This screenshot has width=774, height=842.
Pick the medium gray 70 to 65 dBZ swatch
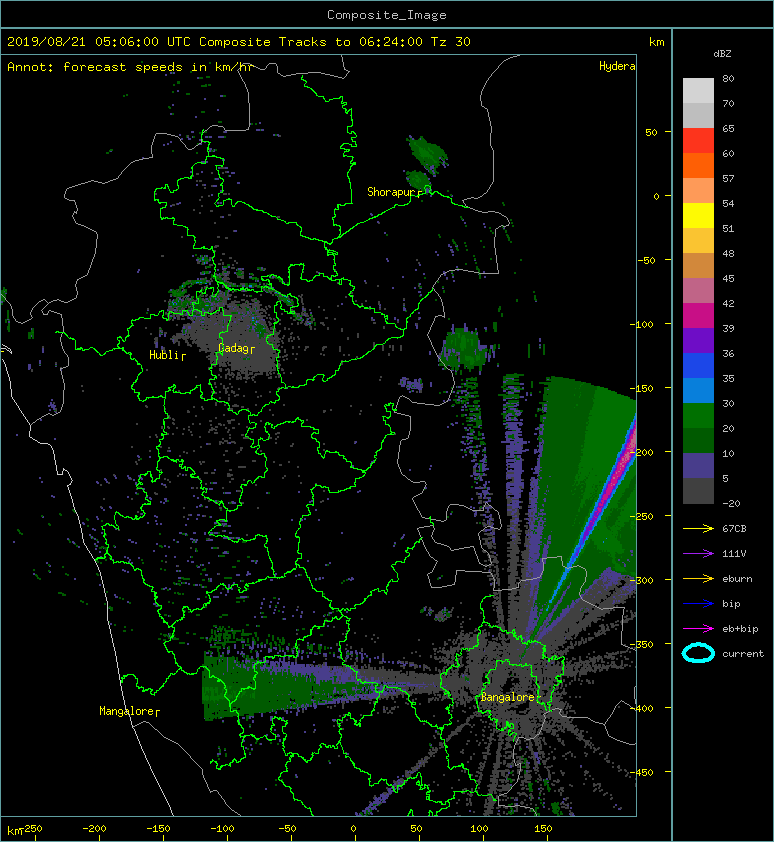(698, 116)
